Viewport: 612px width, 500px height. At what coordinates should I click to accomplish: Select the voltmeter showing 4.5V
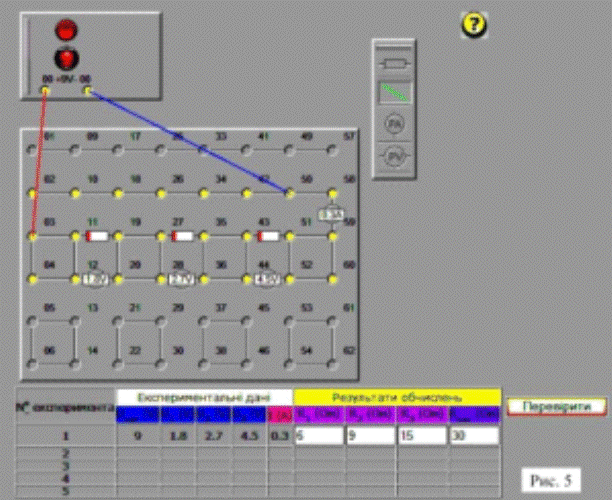267,279
